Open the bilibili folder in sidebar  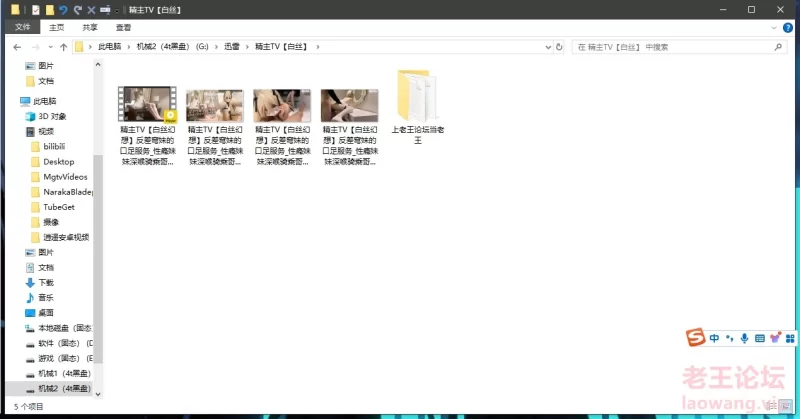coord(47,146)
